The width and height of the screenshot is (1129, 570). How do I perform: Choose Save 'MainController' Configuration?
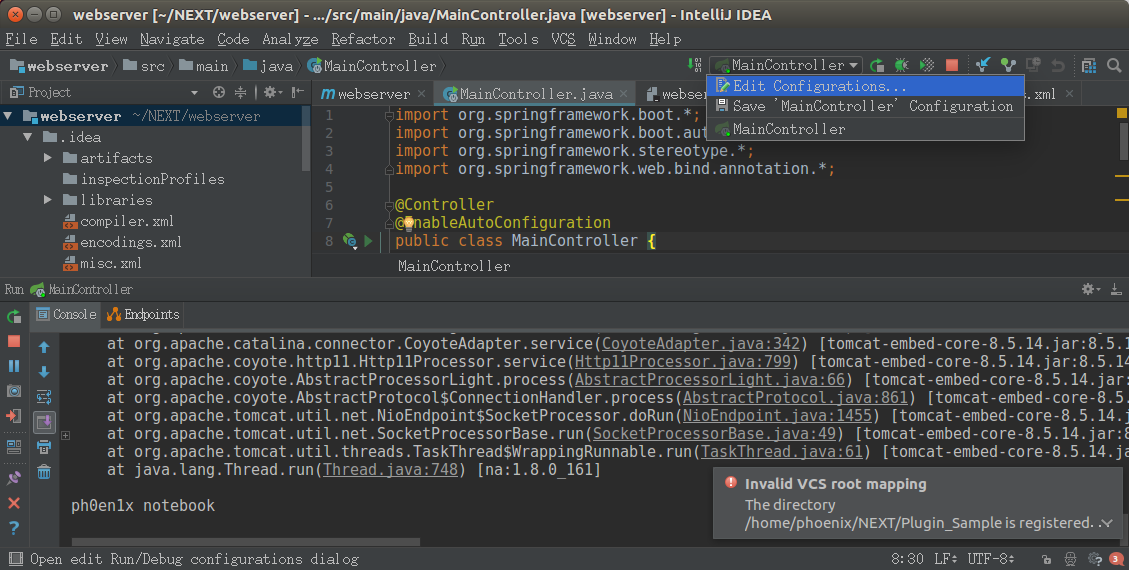point(865,106)
